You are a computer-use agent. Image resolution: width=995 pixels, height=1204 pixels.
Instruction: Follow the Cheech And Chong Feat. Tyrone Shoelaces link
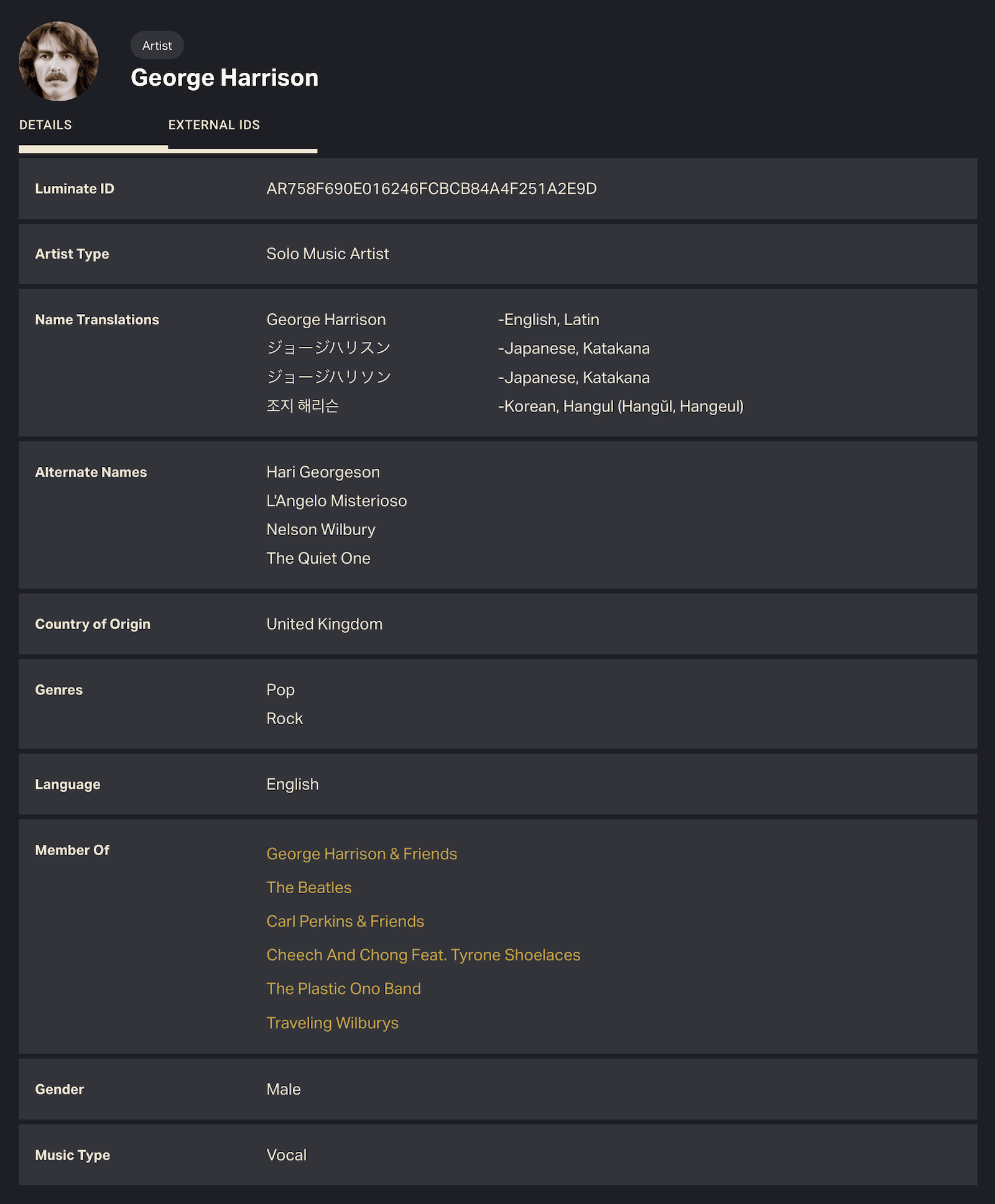click(x=423, y=955)
